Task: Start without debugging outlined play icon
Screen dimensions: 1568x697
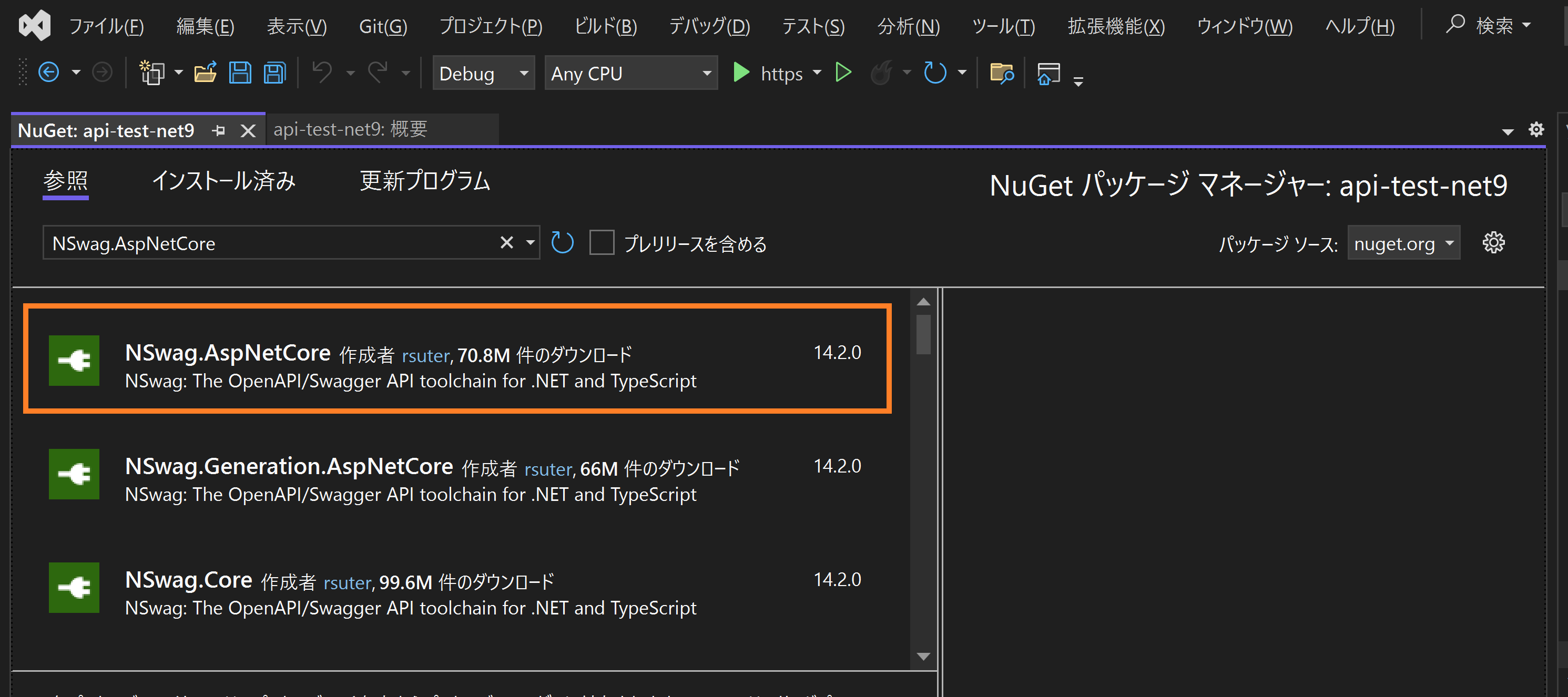Action: pyautogui.click(x=843, y=73)
